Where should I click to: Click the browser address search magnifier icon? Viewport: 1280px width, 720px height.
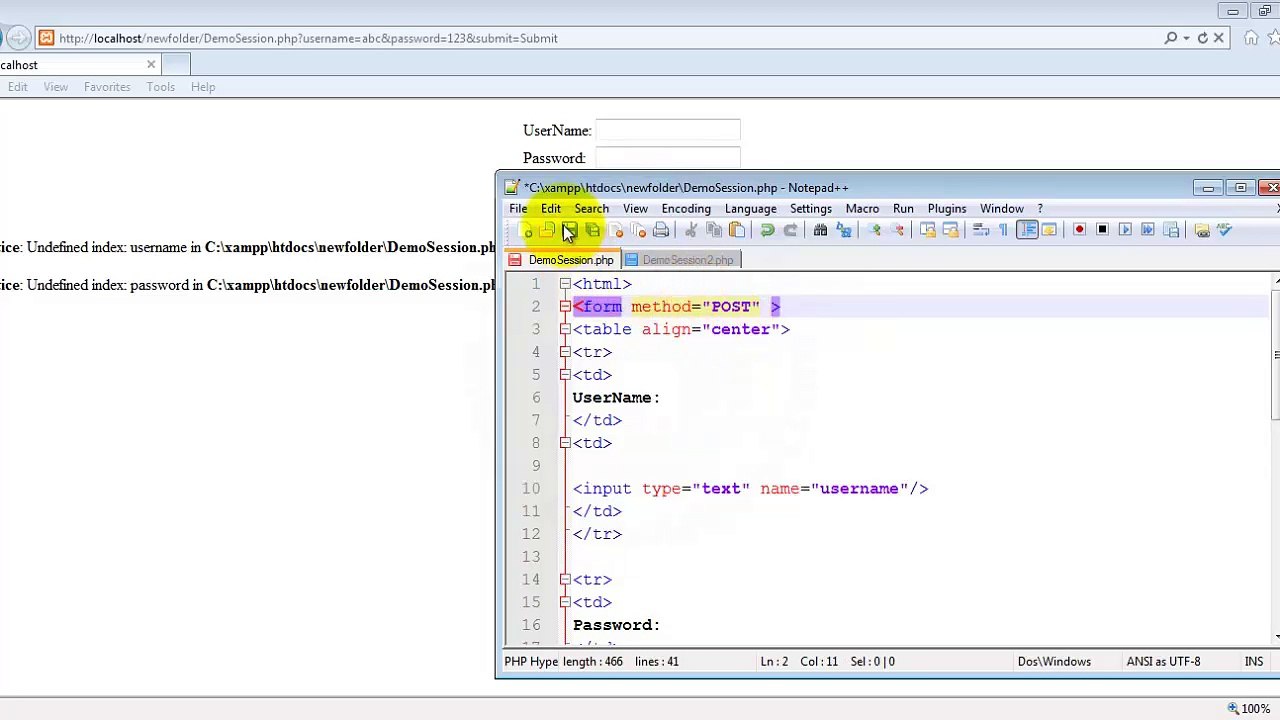[x=1171, y=38]
